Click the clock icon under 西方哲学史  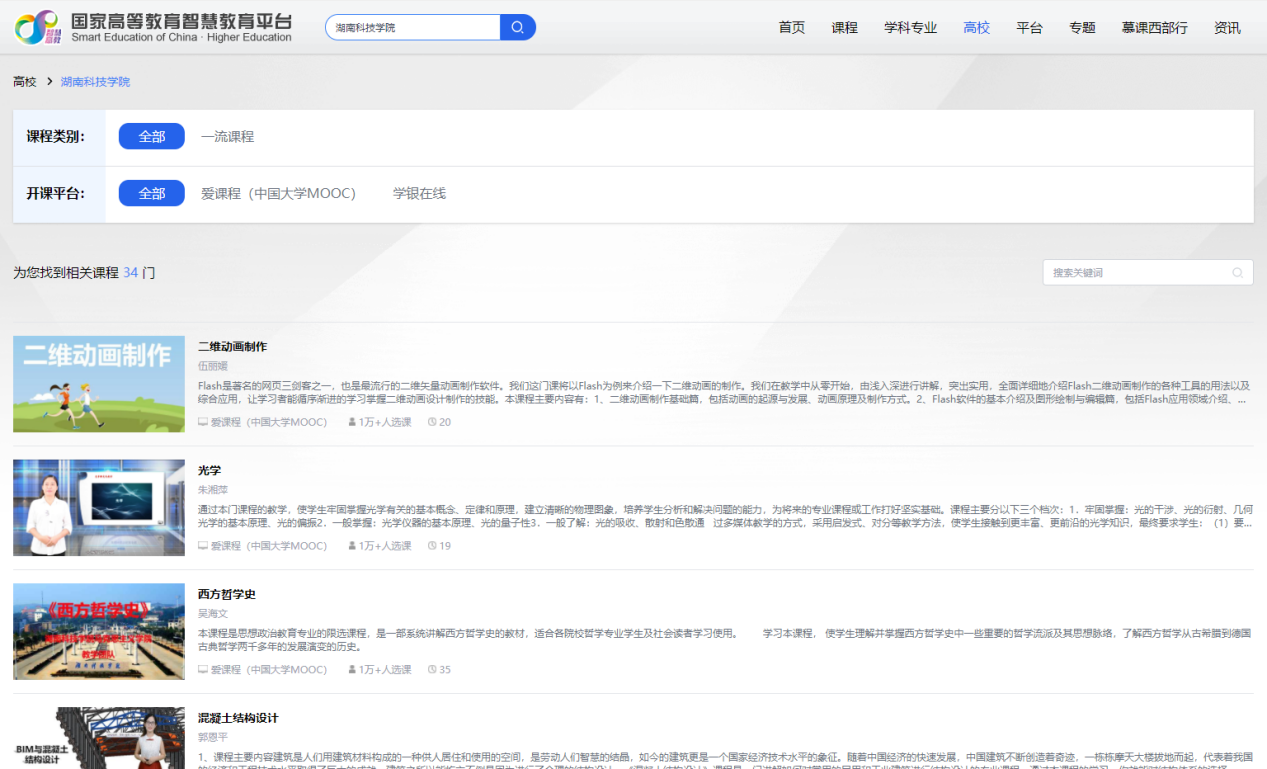(x=432, y=670)
